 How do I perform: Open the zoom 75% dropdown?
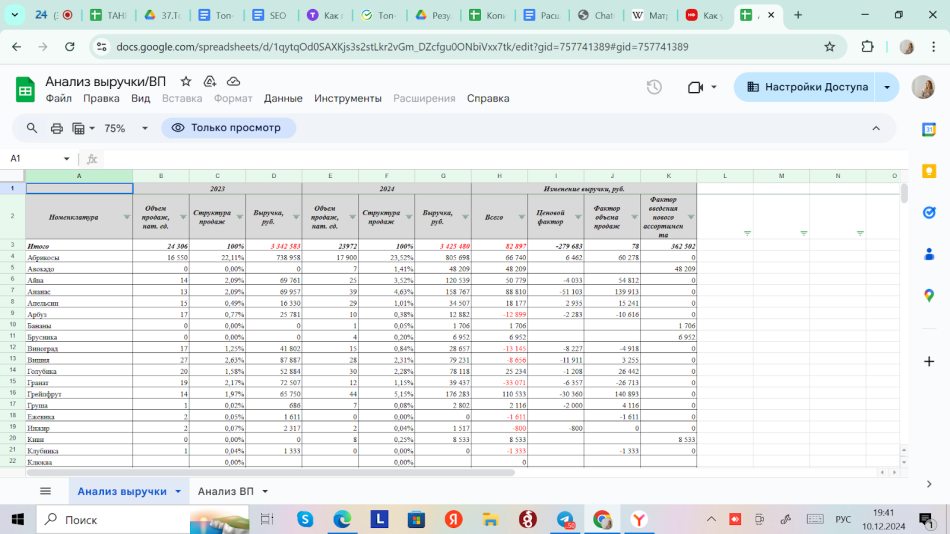144,128
